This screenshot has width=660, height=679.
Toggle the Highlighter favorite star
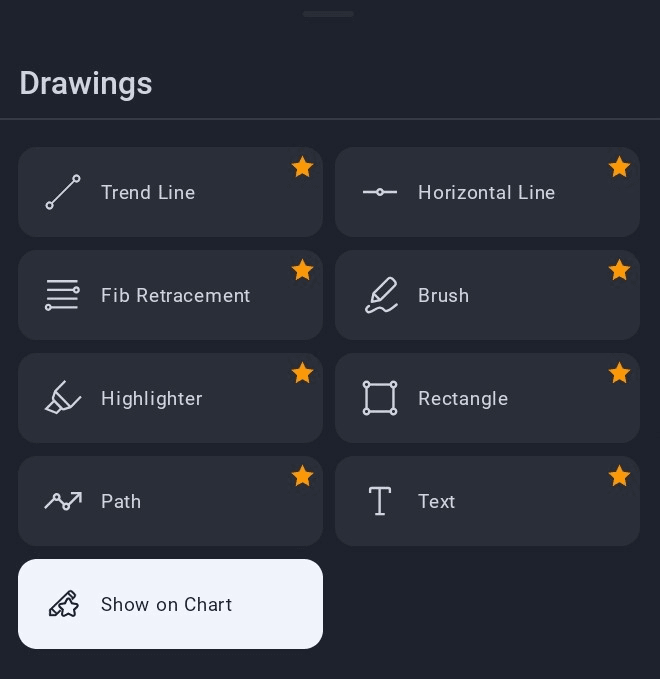point(302,373)
